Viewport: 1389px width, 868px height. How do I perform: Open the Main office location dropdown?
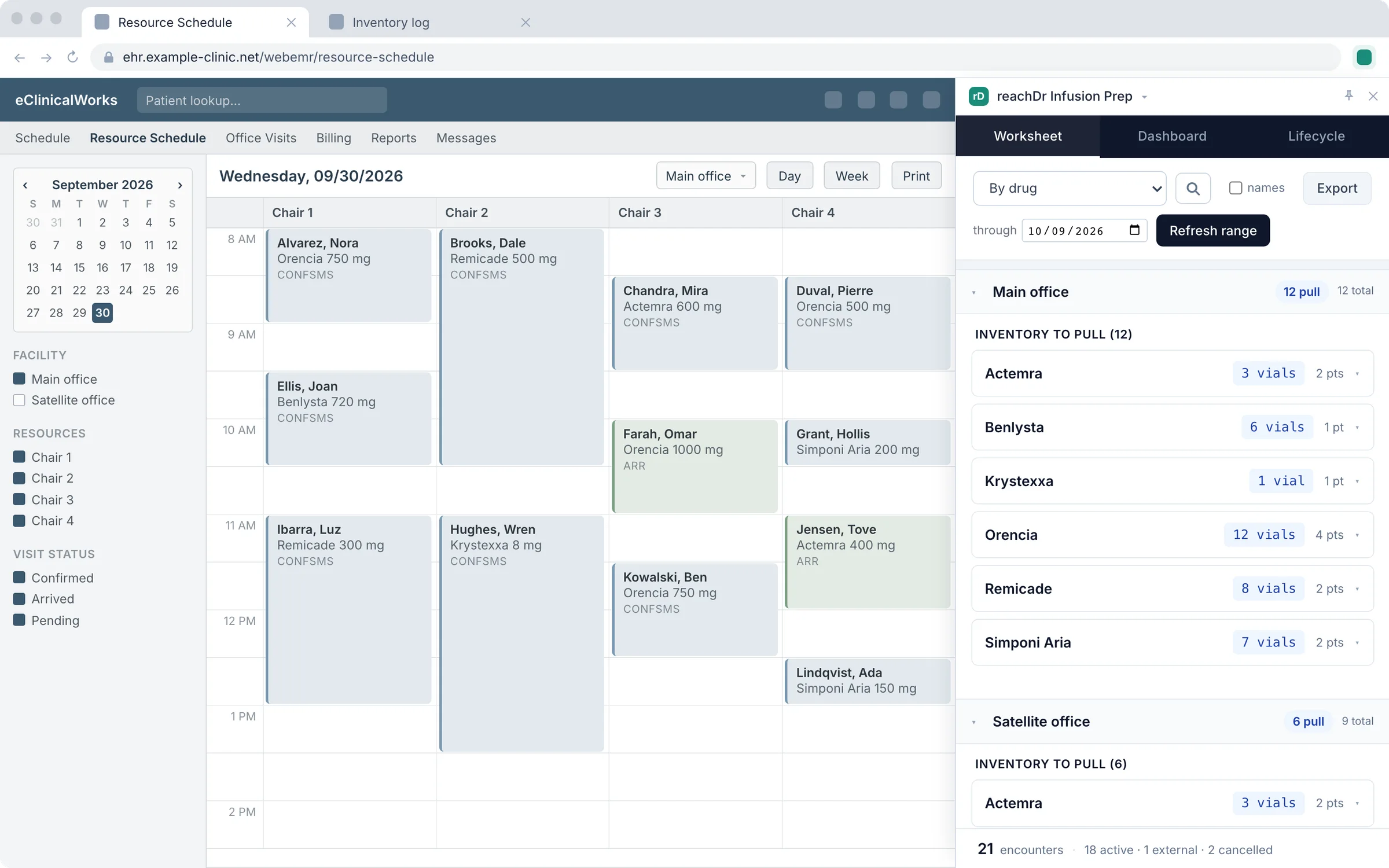pyautogui.click(x=705, y=176)
